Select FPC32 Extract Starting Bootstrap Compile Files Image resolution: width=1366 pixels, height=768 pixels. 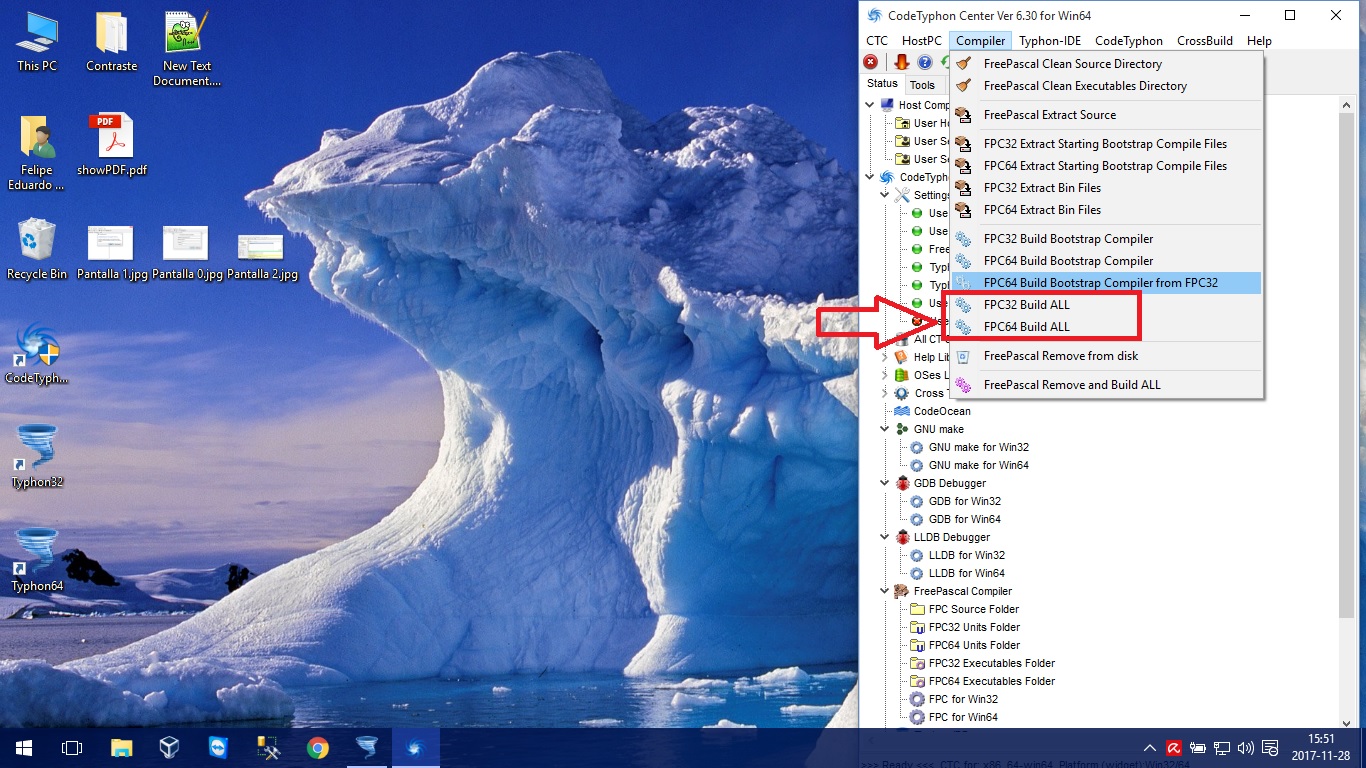[x=1106, y=144]
